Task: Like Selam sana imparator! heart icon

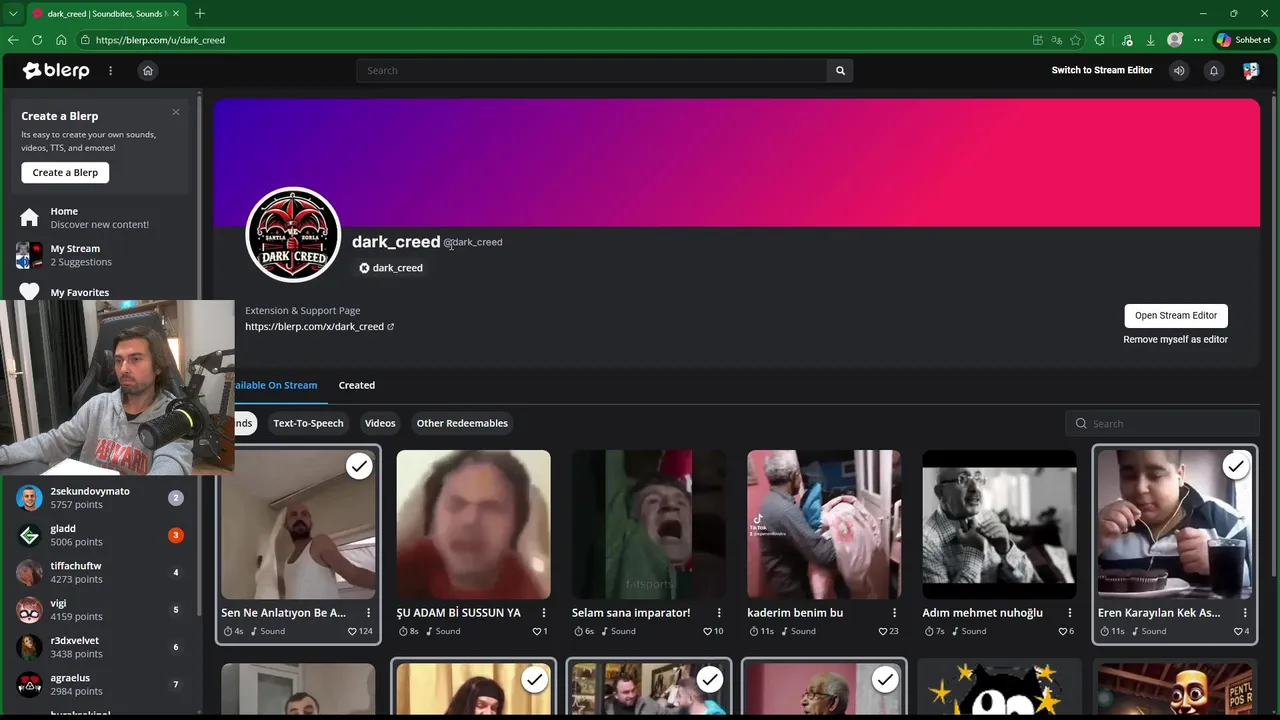Action: coord(707,632)
